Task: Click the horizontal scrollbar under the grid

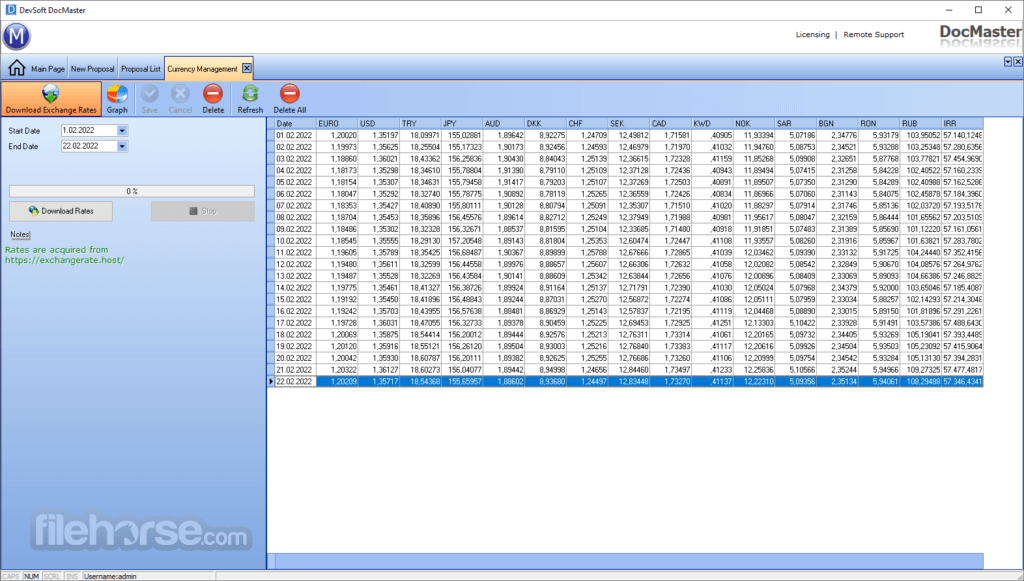Action: pos(629,561)
